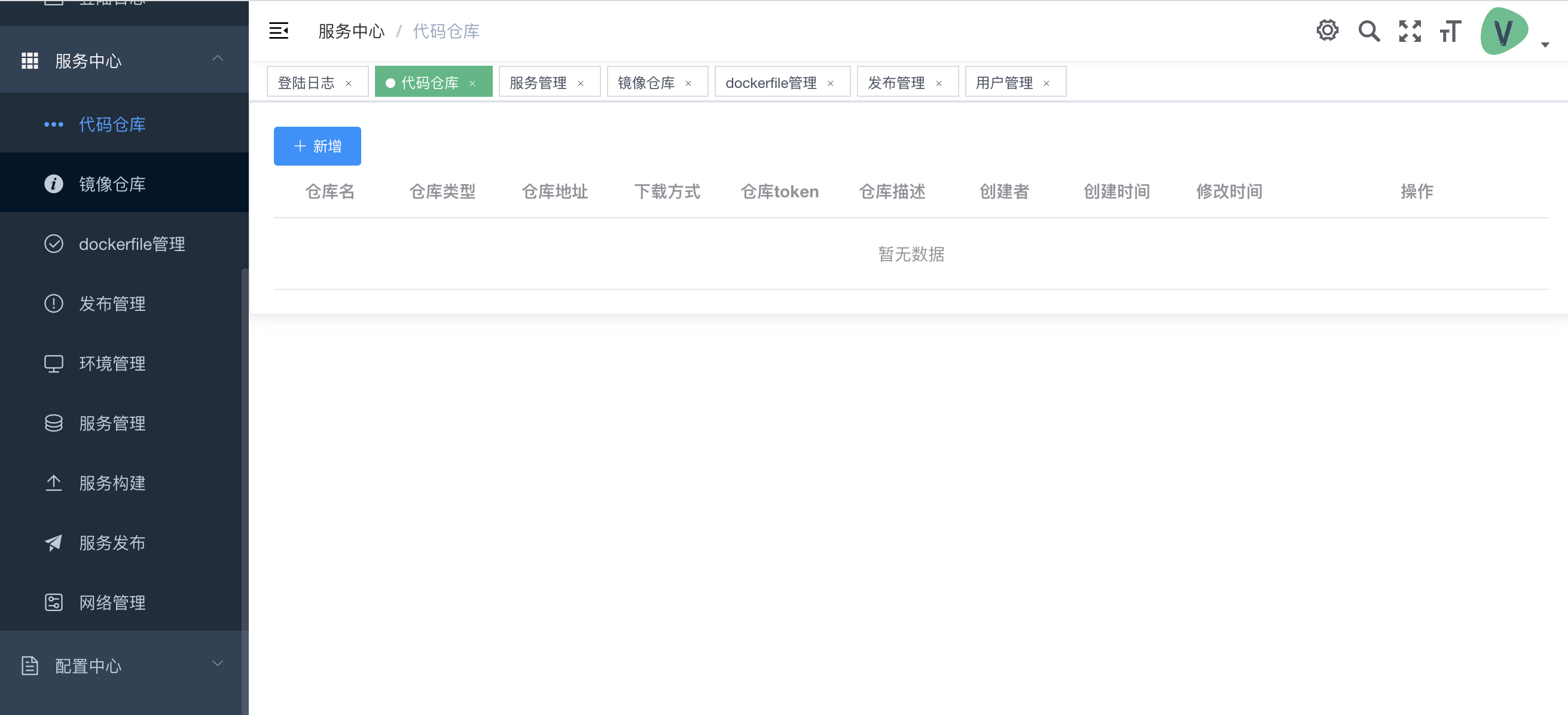Viewport: 1568px width, 715px height.
Task: Click the dockerfile管理 checkmark icon in sidebar
Action: 54,243
